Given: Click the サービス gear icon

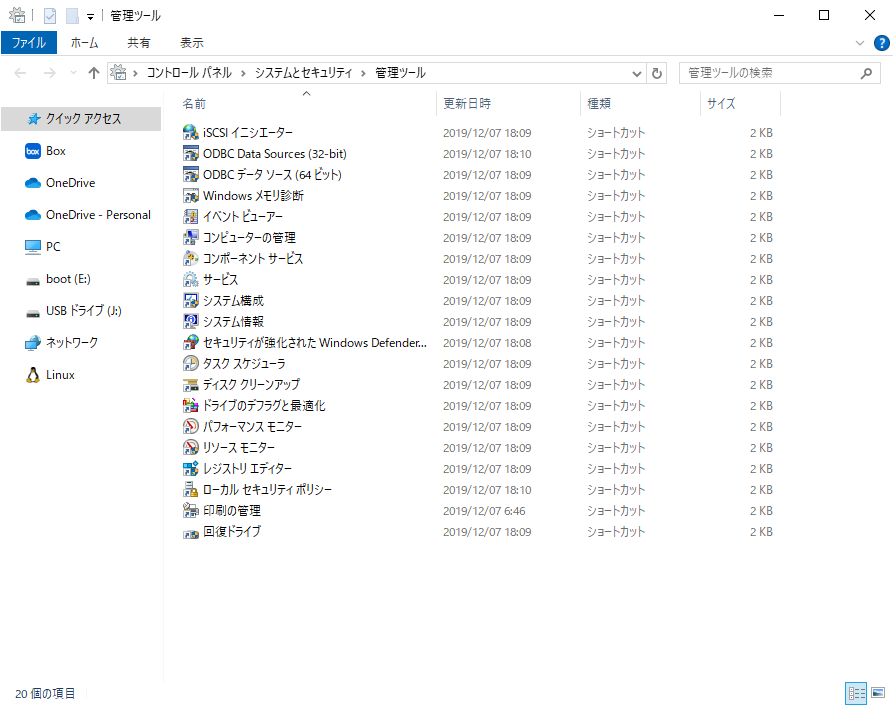Looking at the screenshot, I should tap(190, 279).
